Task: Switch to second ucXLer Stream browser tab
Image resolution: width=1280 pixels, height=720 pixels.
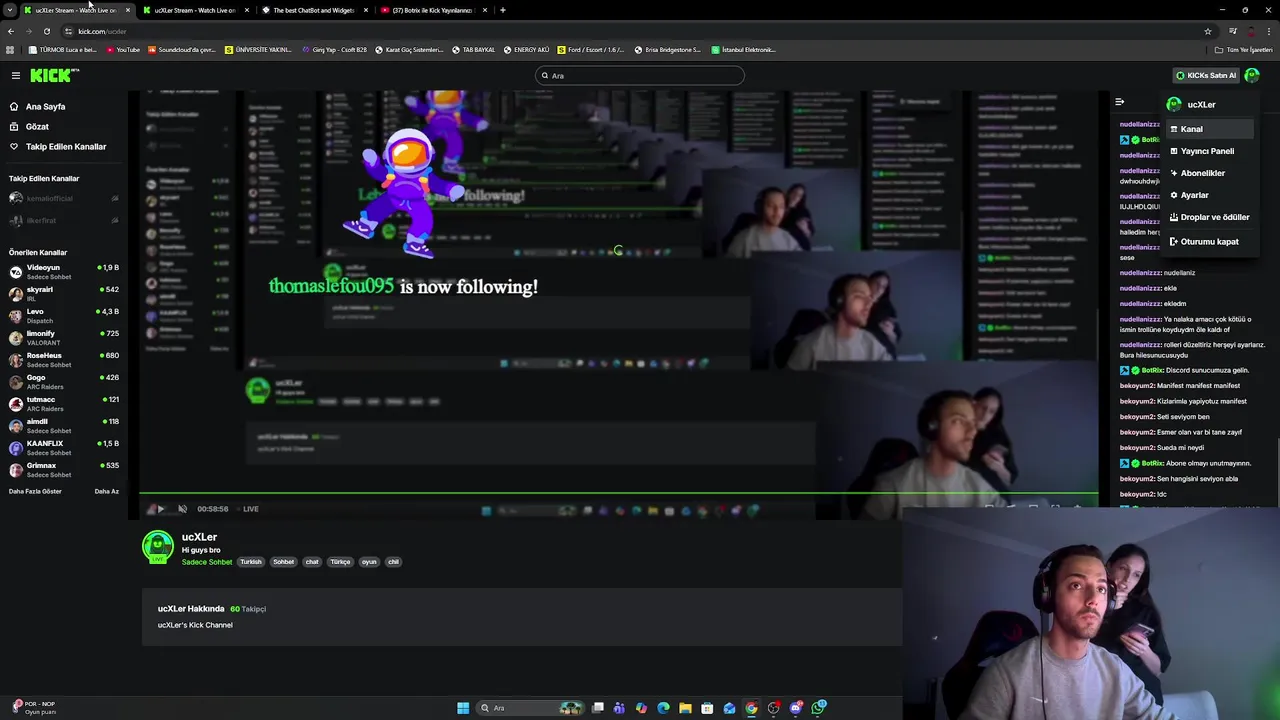Action: (194, 10)
